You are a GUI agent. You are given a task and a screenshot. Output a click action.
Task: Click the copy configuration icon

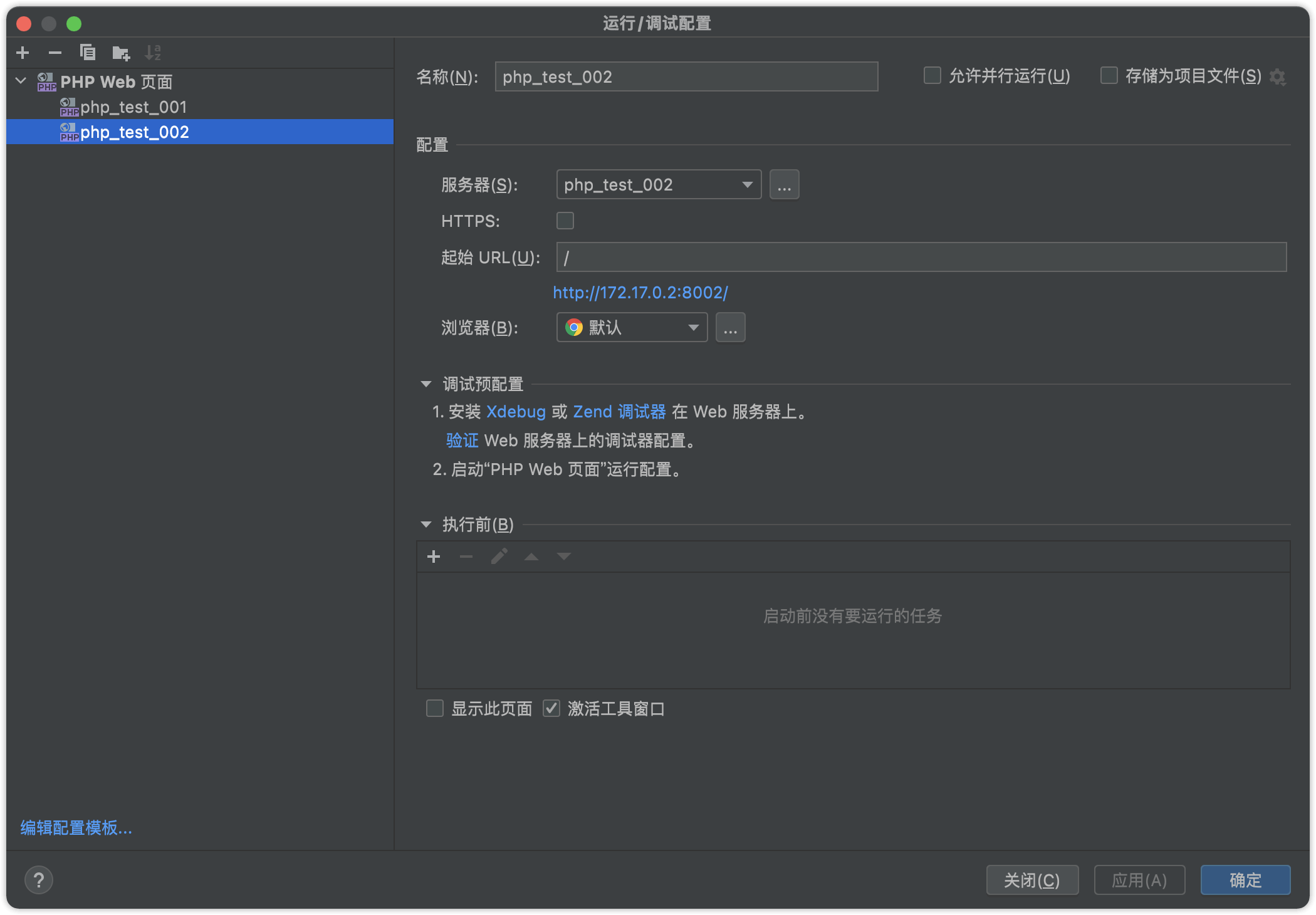coord(88,53)
